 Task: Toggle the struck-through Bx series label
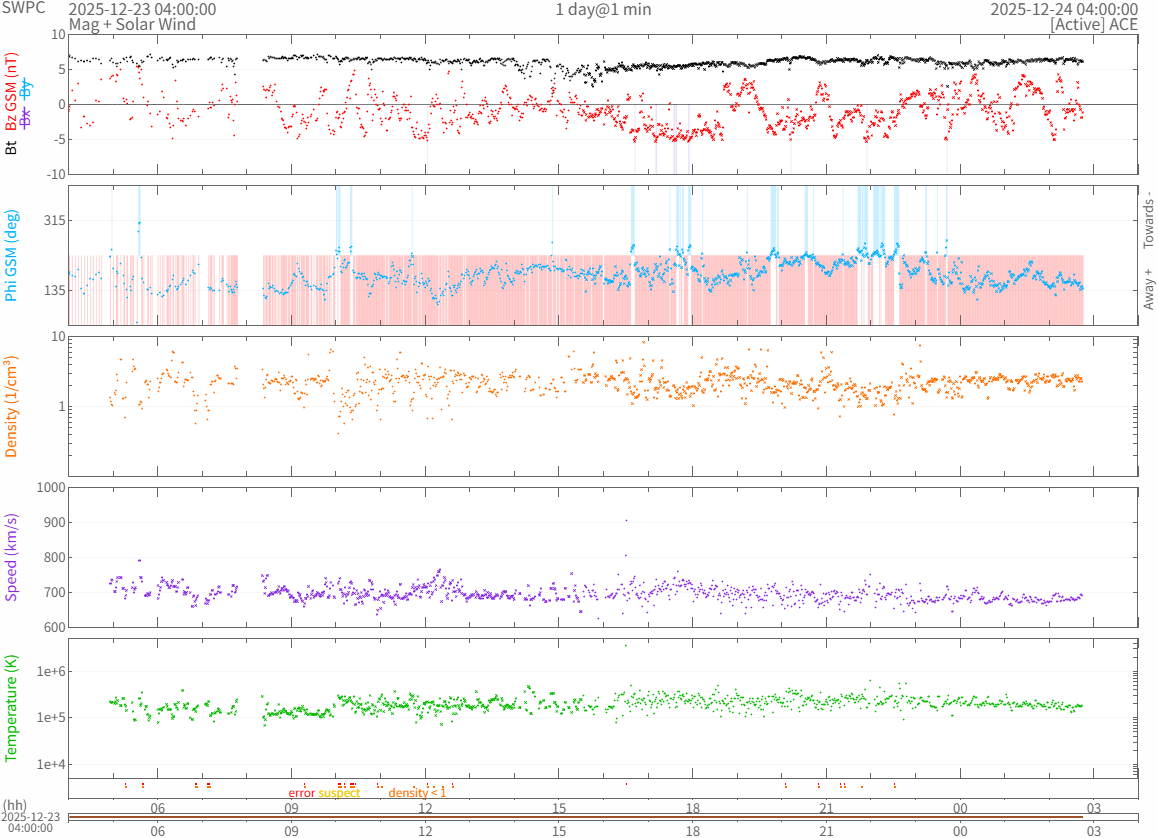click(x=28, y=116)
